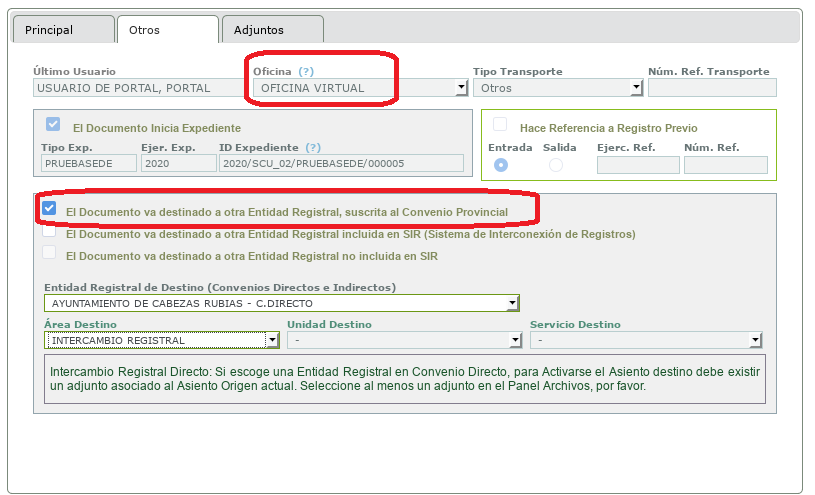The height and width of the screenshot is (495, 815).
Task: Expand the Área Destino combo box
Action: tap(272, 340)
